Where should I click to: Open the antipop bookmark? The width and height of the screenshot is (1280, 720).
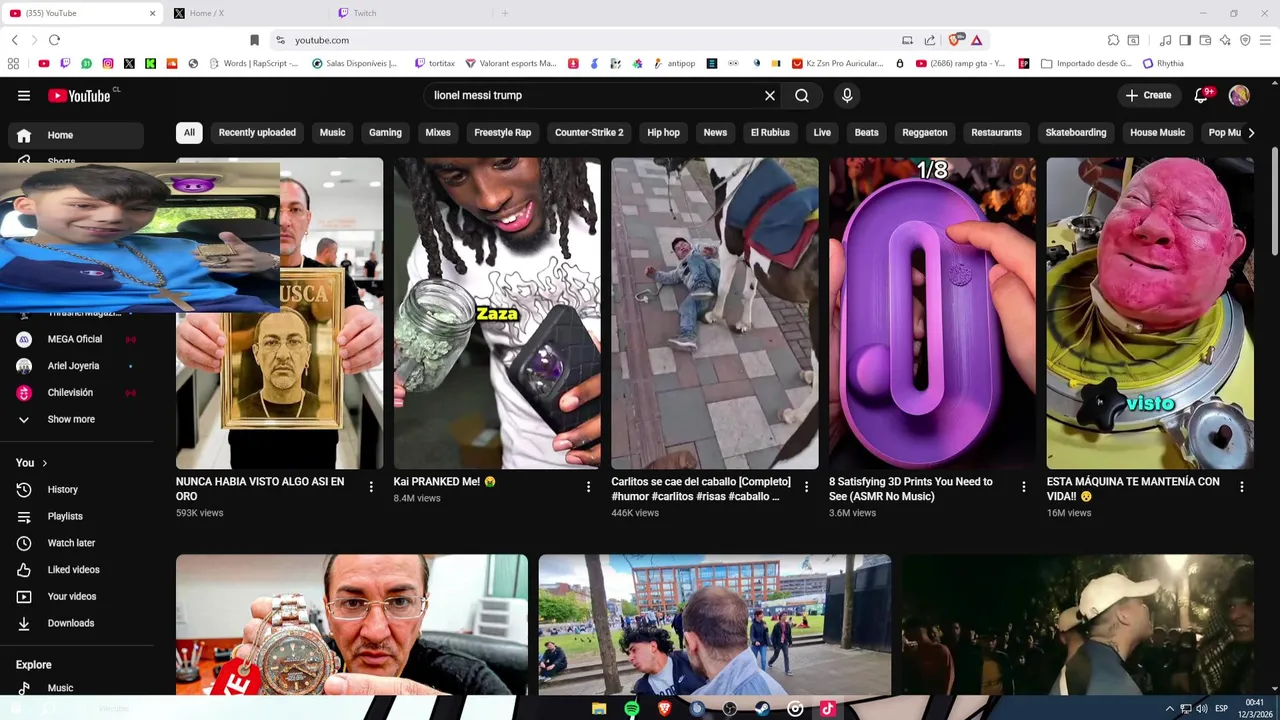click(674, 63)
